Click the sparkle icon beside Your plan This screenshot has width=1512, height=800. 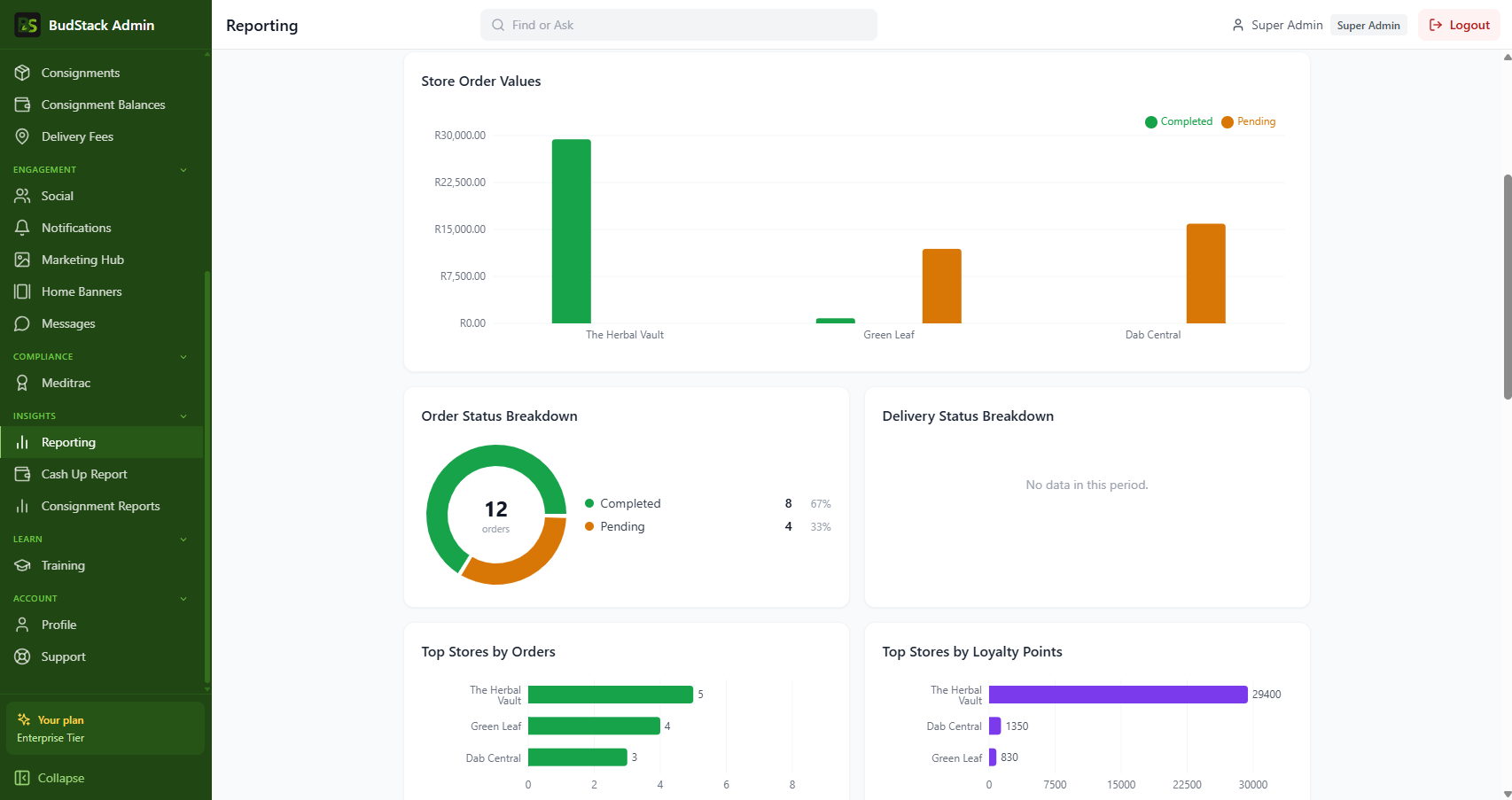pyautogui.click(x=24, y=719)
